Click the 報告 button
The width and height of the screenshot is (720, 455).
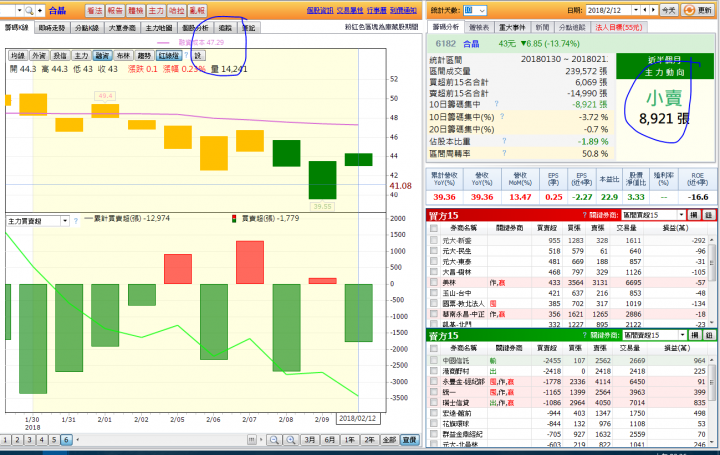pos(115,10)
